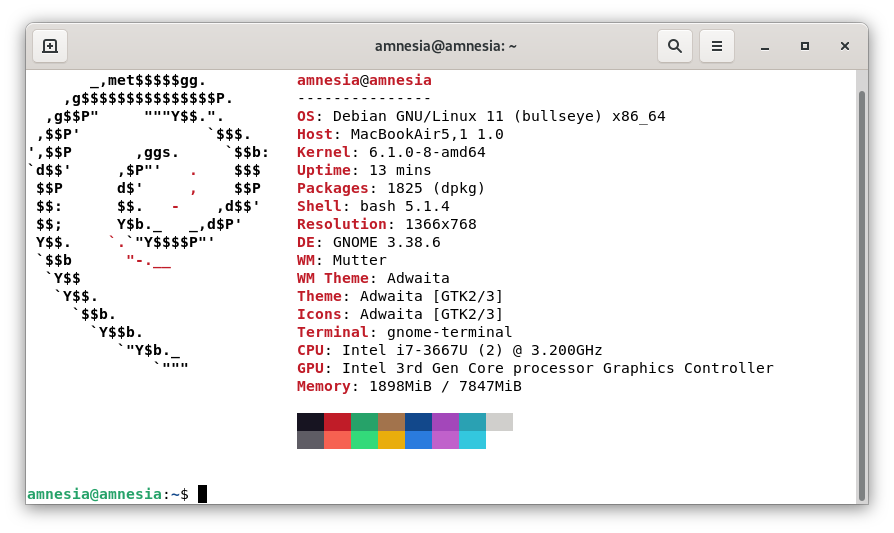Click the Resolution value '1366x768'
This screenshot has width=894, height=533.
(441, 225)
